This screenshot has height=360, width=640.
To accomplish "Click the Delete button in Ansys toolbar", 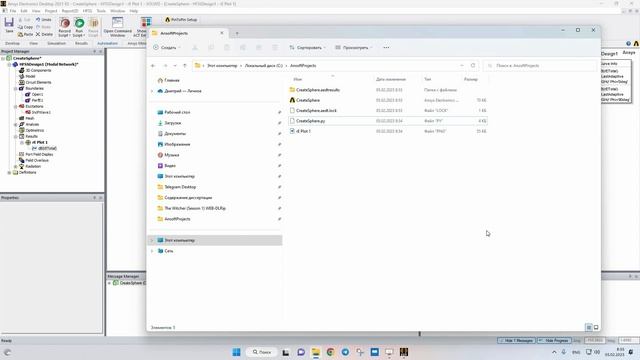I will tap(44, 34).
